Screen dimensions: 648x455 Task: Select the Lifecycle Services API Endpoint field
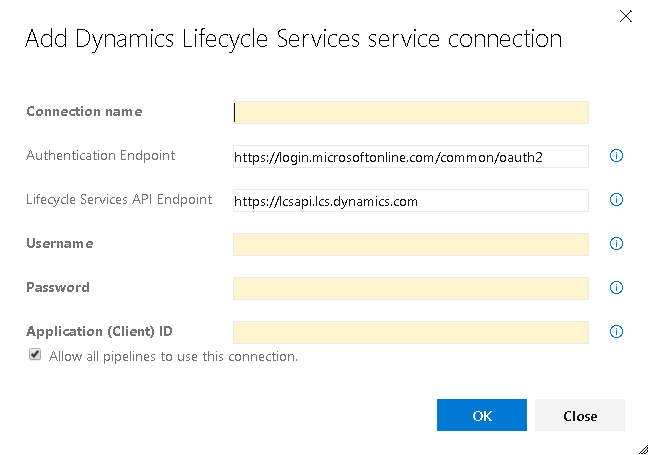411,201
